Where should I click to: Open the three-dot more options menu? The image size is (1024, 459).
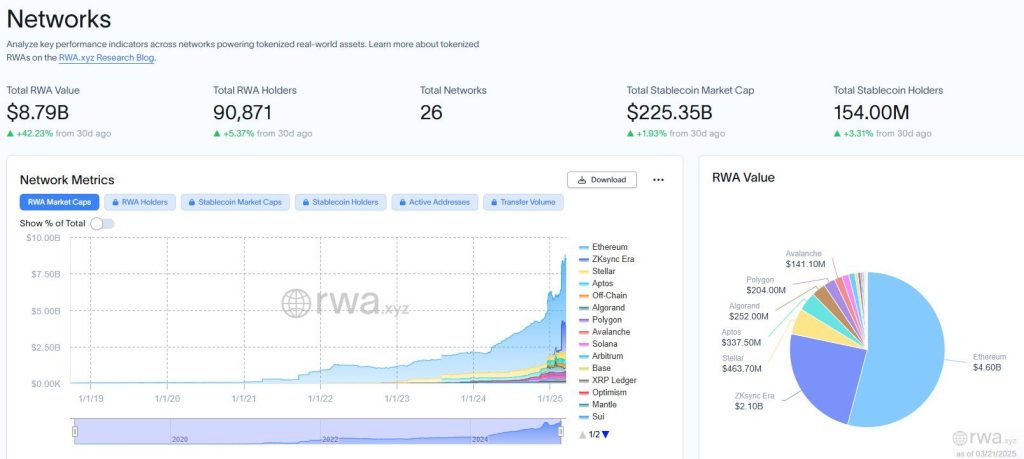658,180
